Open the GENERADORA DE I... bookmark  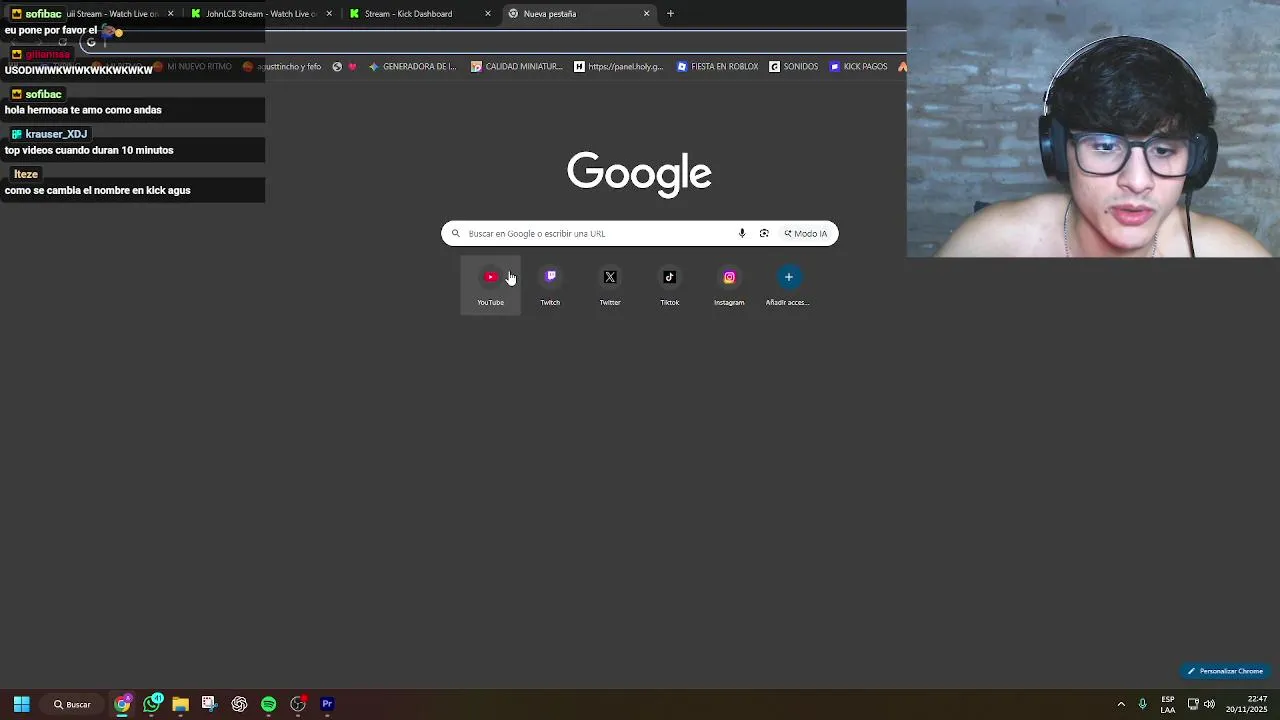[x=412, y=67]
